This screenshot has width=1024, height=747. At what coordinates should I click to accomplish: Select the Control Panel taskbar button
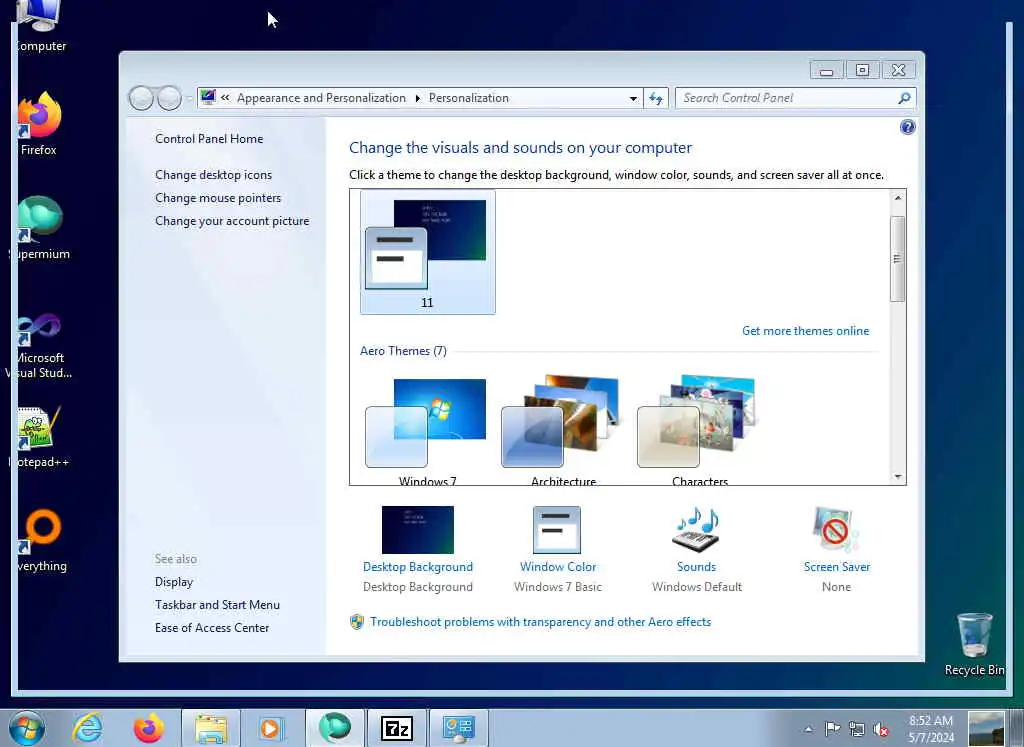pos(458,728)
